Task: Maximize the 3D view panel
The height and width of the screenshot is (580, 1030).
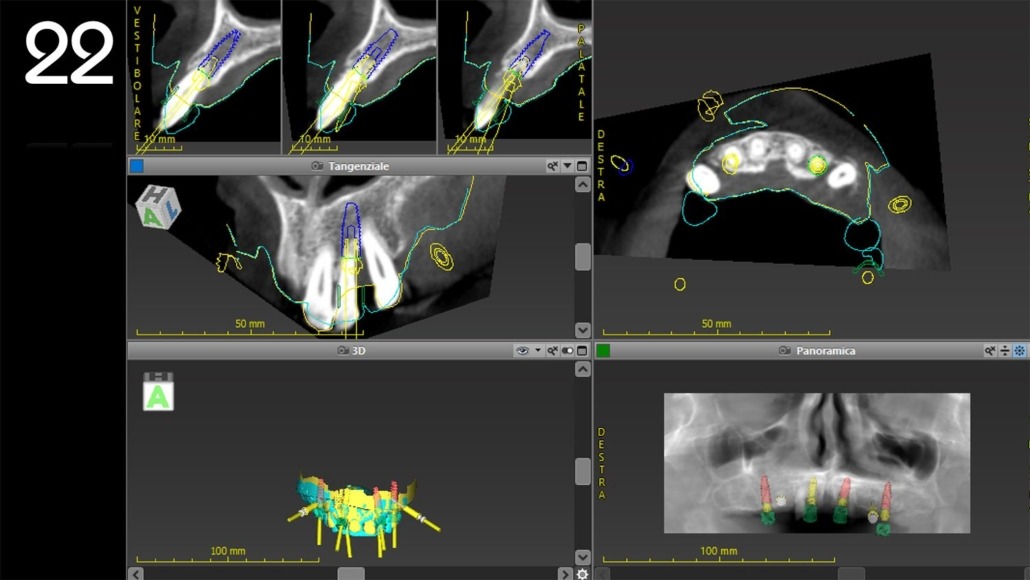Action: click(x=582, y=351)
